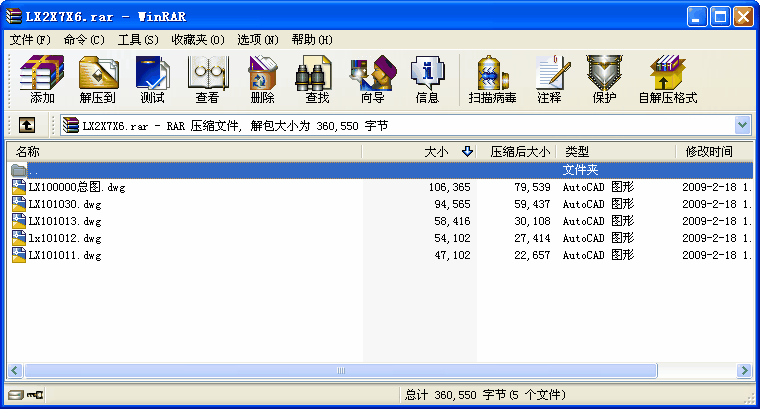Click the packed size value 59,437

pyautogui.click(x=532, y=204)
